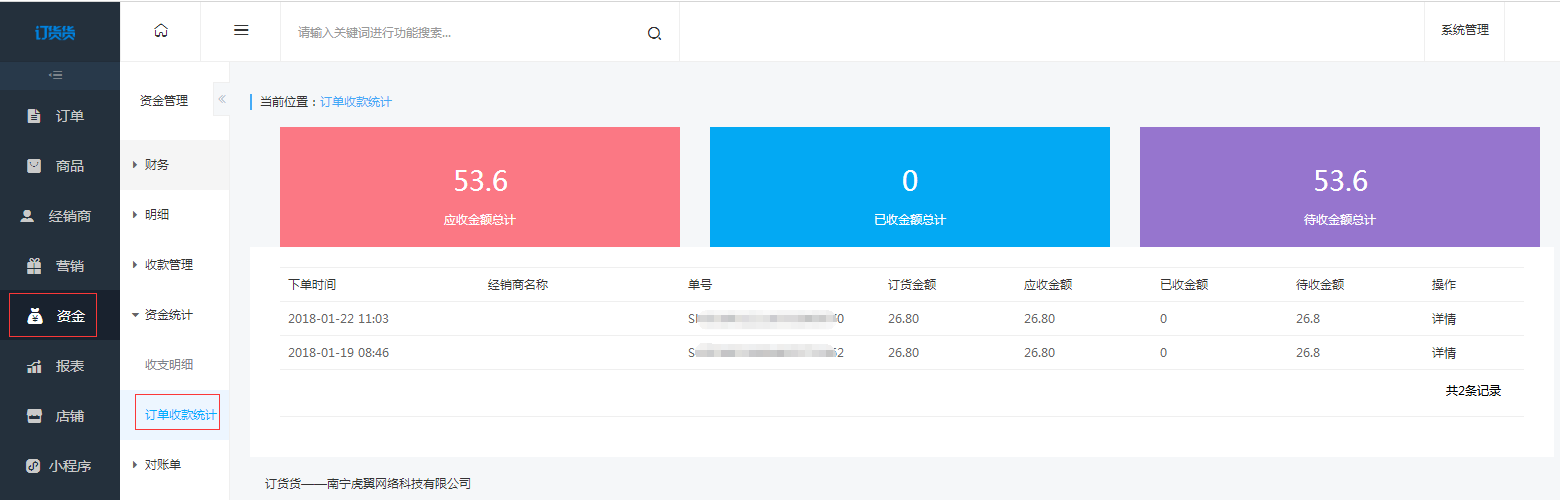
Task: Open the 营销 menu label
Action: click(70, 266)
